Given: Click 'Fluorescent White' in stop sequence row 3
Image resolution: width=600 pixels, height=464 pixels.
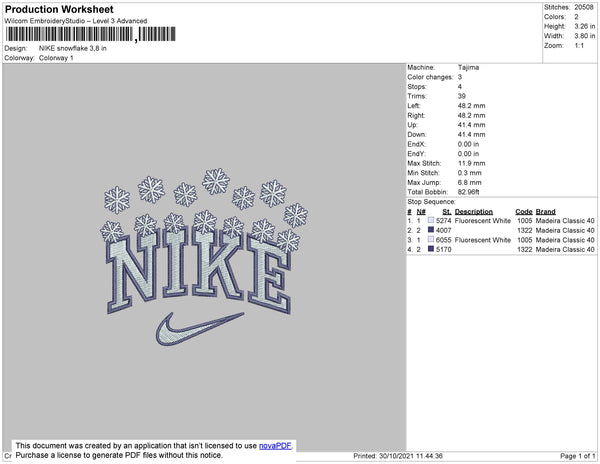Looking at the screenshot, I should click(483, 240).
